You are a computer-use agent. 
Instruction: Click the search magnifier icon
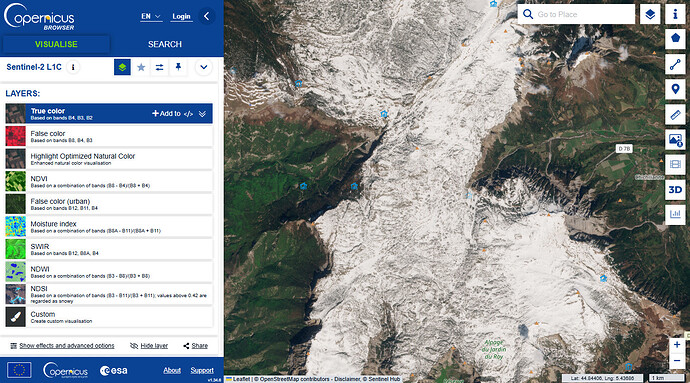pos(528,15)
